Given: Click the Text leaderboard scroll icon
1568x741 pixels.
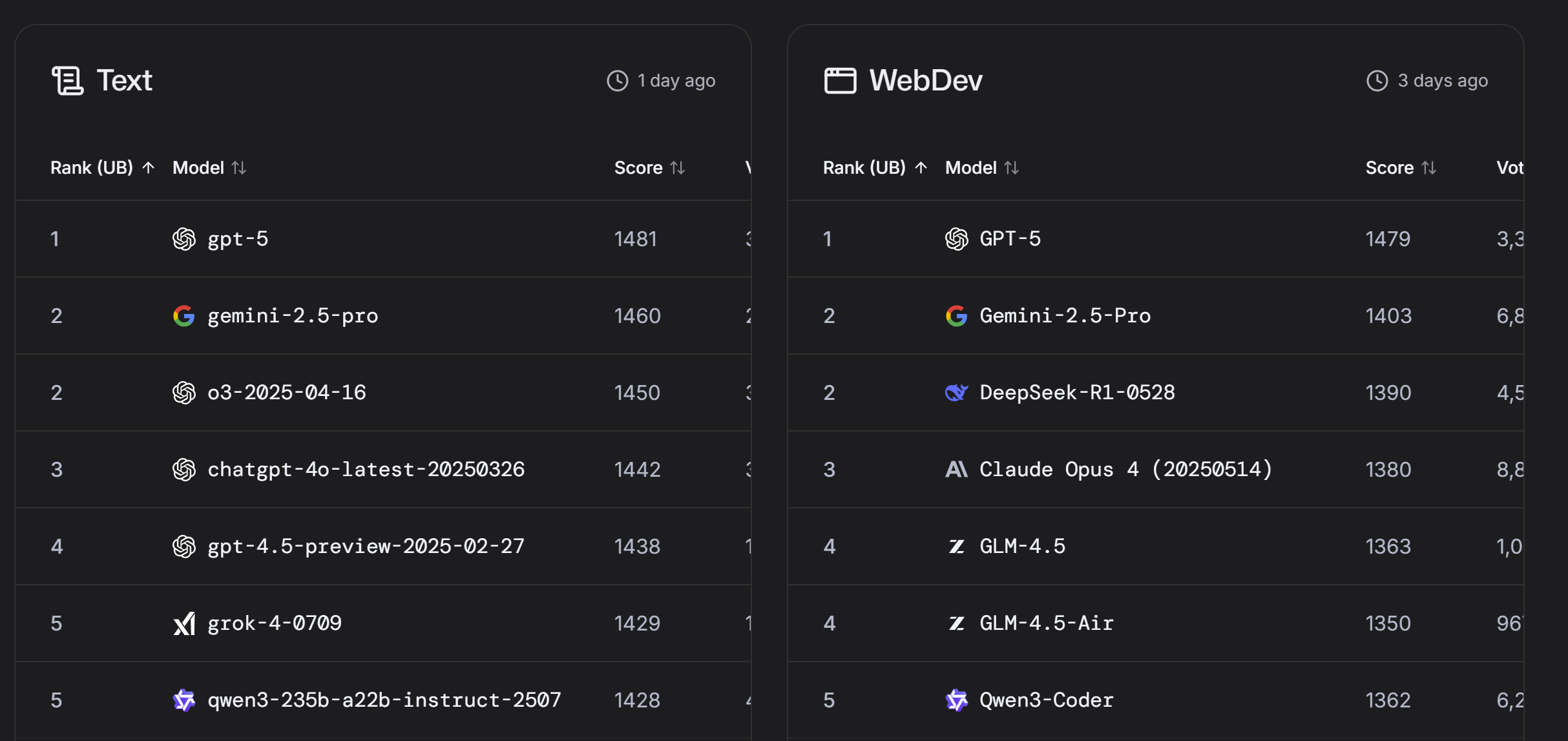Looking at the screenshot, I should [67, 81].
